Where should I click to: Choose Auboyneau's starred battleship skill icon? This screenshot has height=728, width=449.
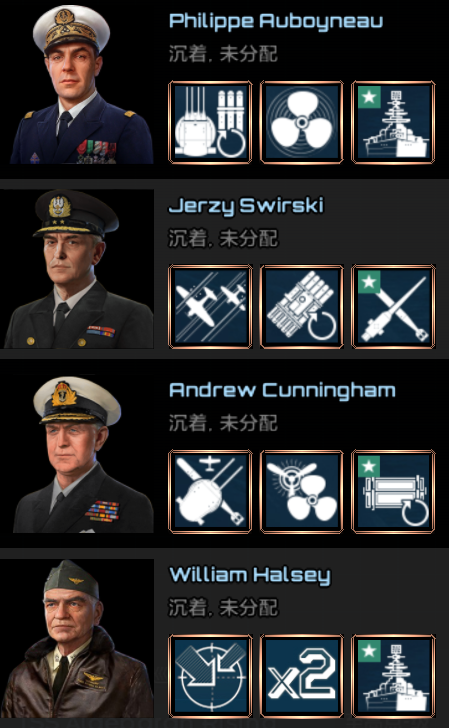tap(393, 122)
